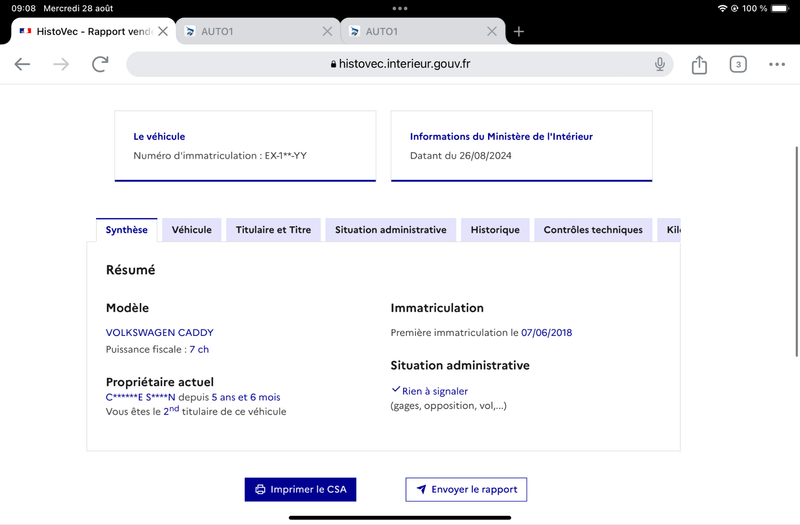Switch to the first AUTO1 browser tab
The height and width of the screenshot is (525, 800).
tap(258, 32)
